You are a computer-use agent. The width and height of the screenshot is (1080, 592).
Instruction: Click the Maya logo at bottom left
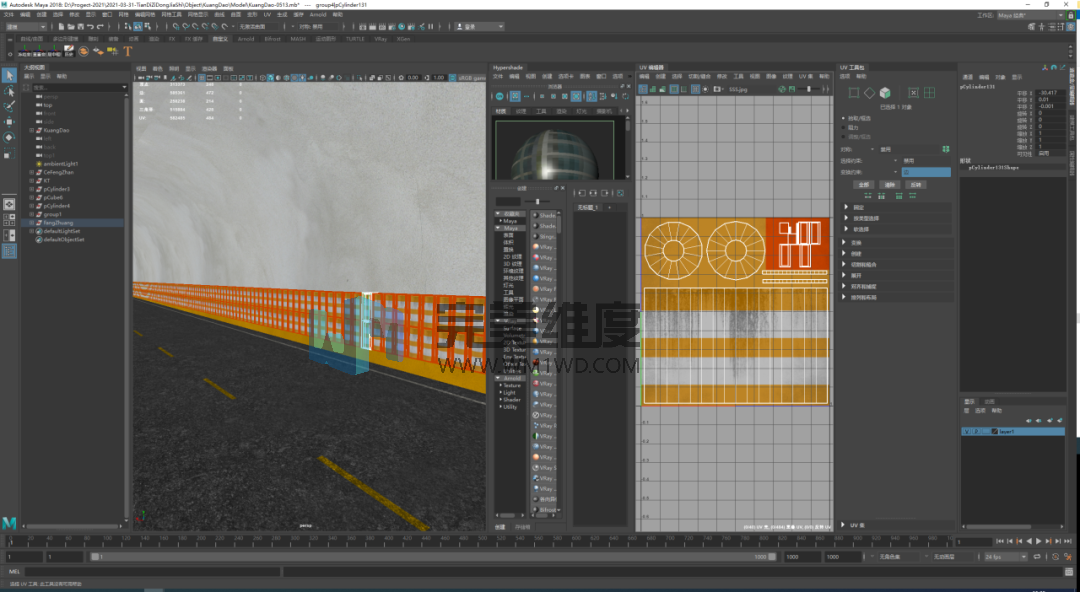tap(9, 523)
